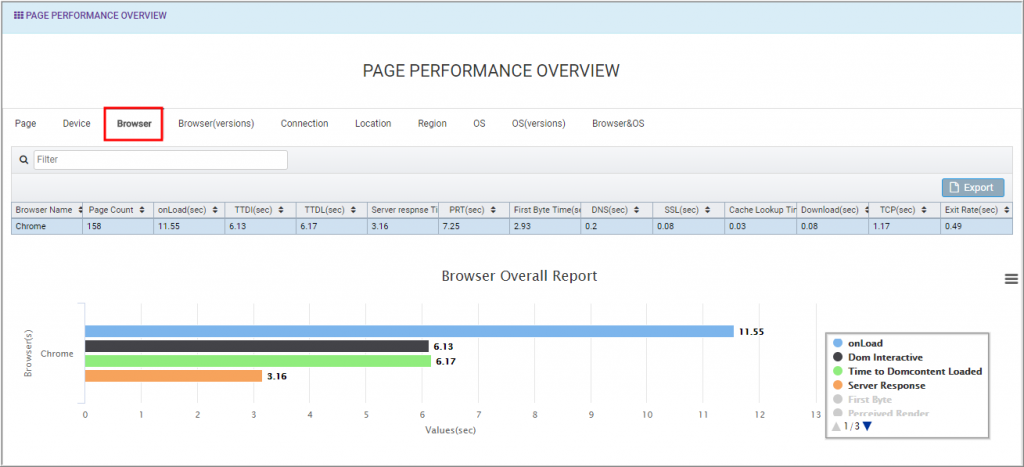Click the blue onLoad bar 11.55
This screenshot has height=467, width=1024.
[x=409, y=331]
